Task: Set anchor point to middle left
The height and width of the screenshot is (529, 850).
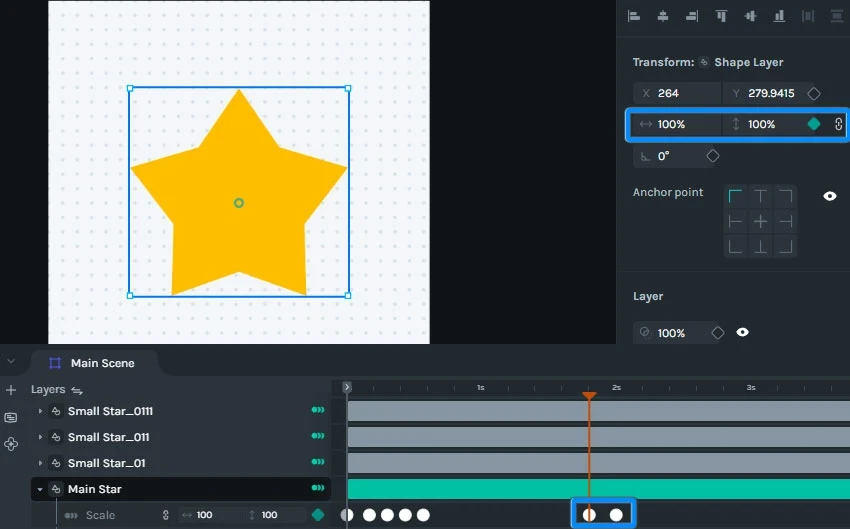Action: click(735, 221)
